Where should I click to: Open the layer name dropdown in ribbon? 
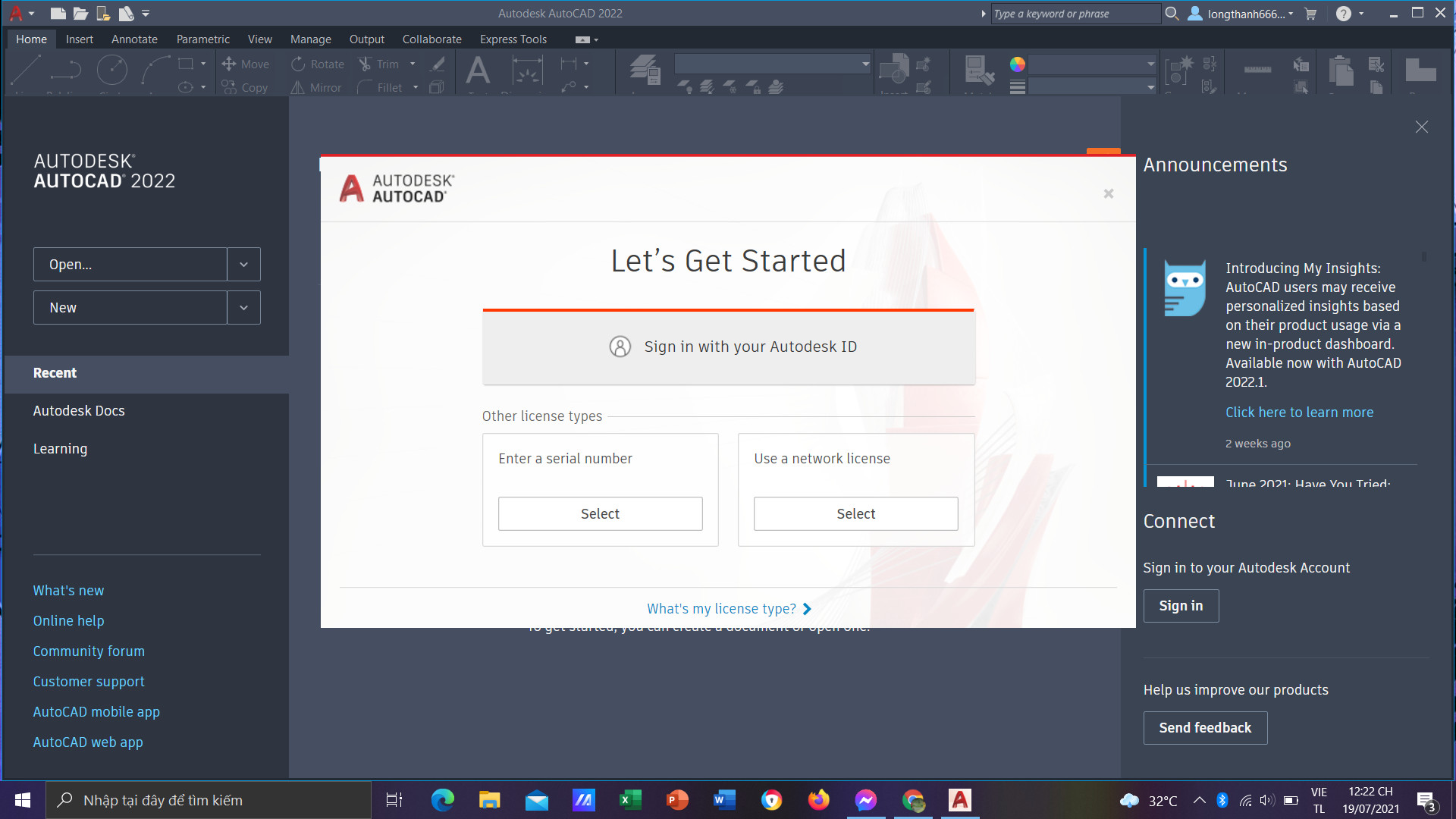tap(772, 64)
